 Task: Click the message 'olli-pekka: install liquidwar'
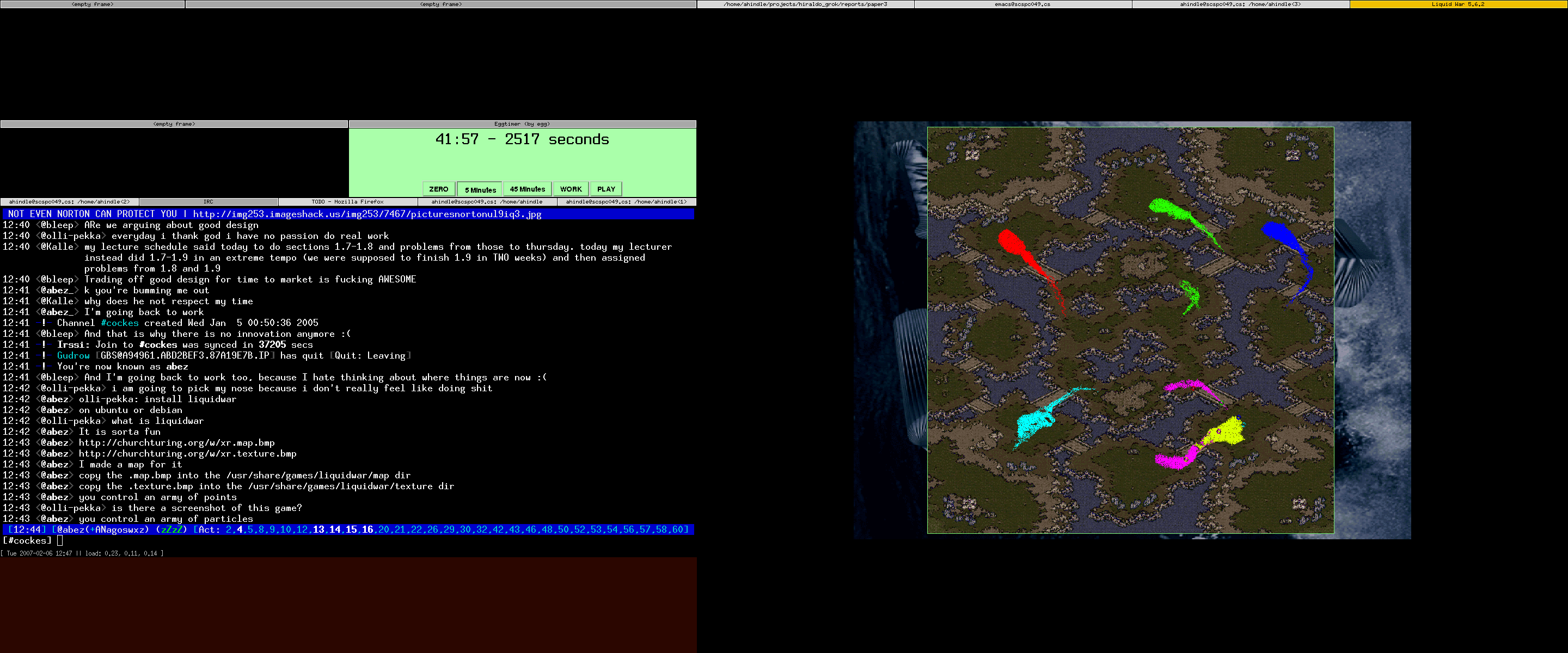click(x=158, y=399)
